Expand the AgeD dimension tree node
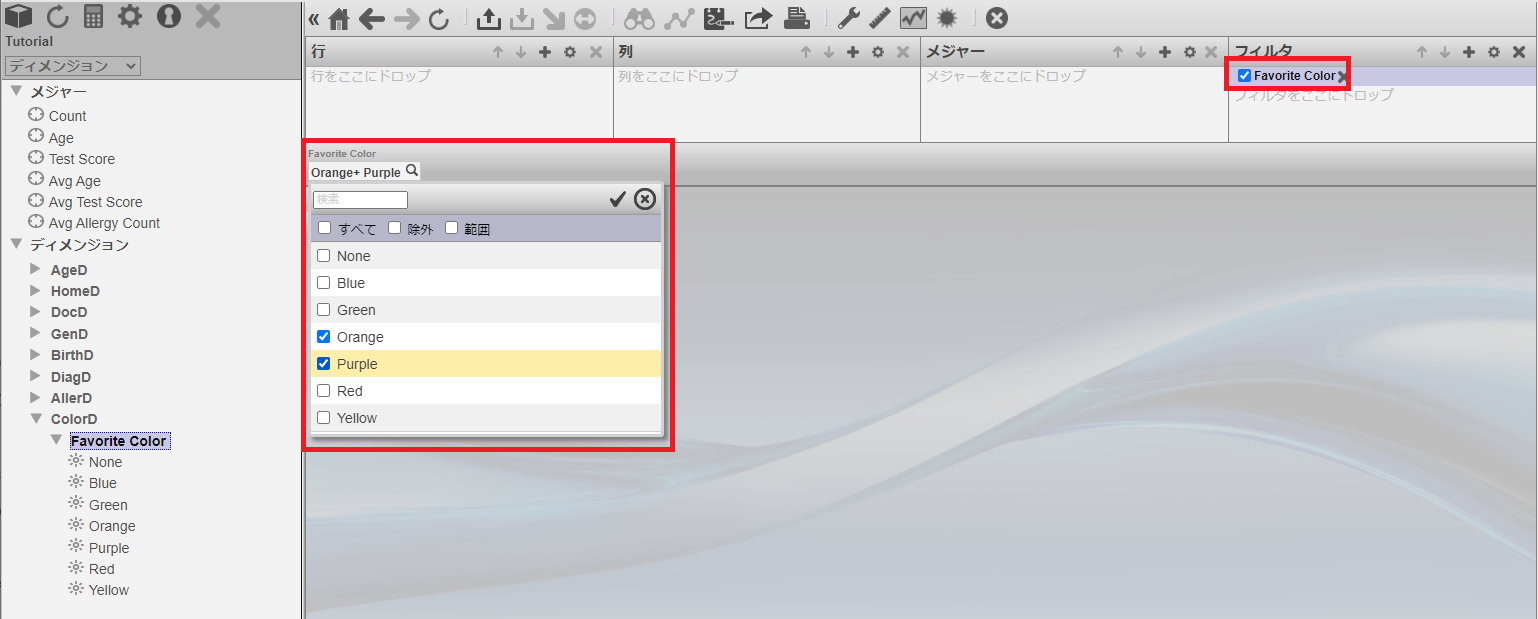1538x619 pixels. [x=36, y=270]
